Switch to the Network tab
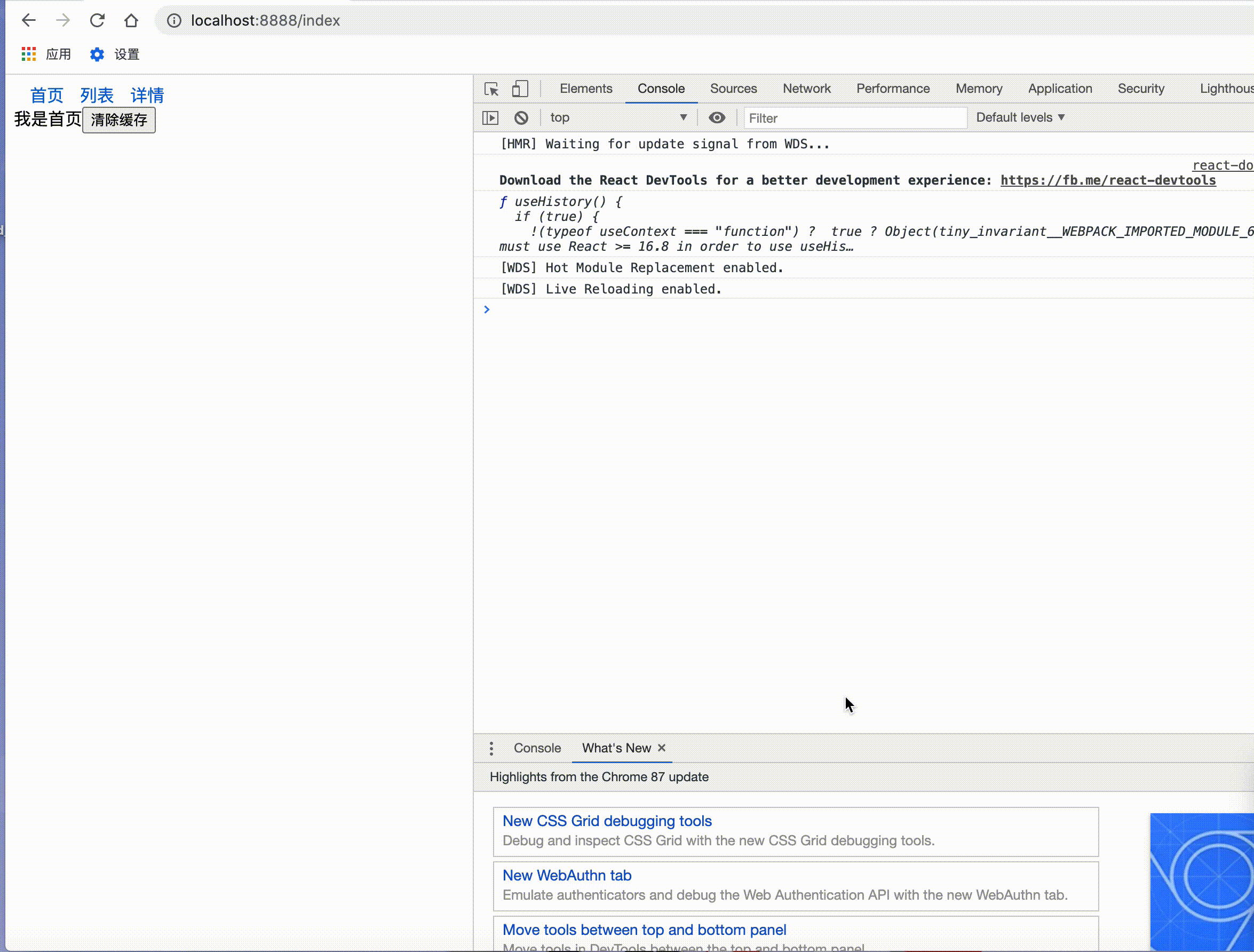 point(806,89)
